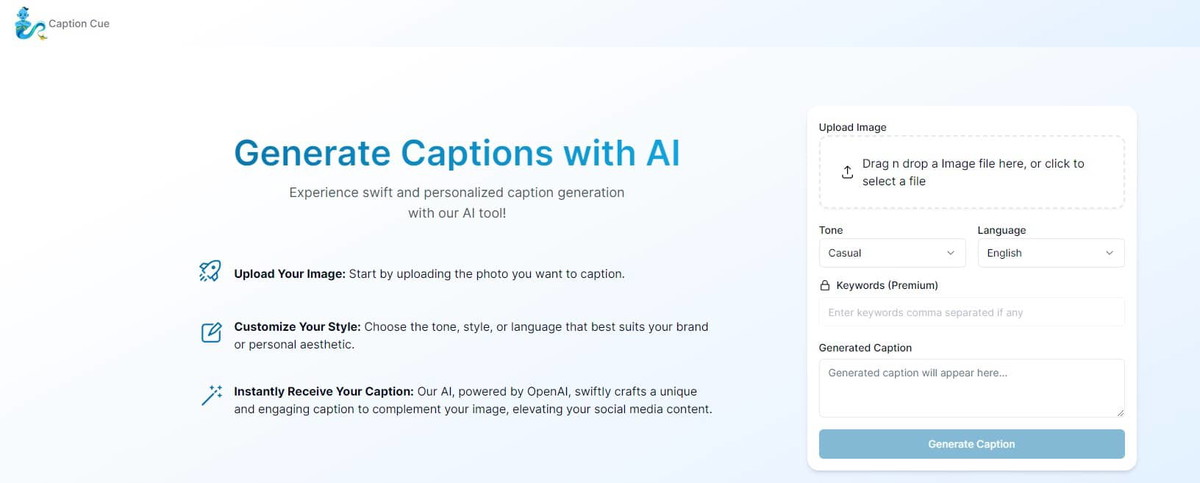This screenshot has height=483, width=1200.
Task: Click the magic wand icon beside Instantly Receive
Action: coord(211,396)
